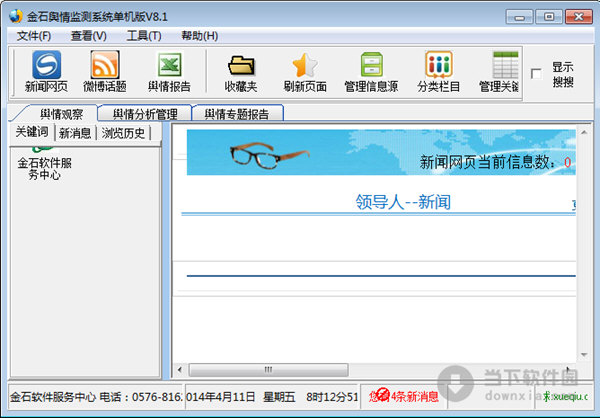Click the 金石软件服务中心 电话 status text
The height and width of the screenshot is (418, 600).
pyautogui.click(x=96, y=397)
